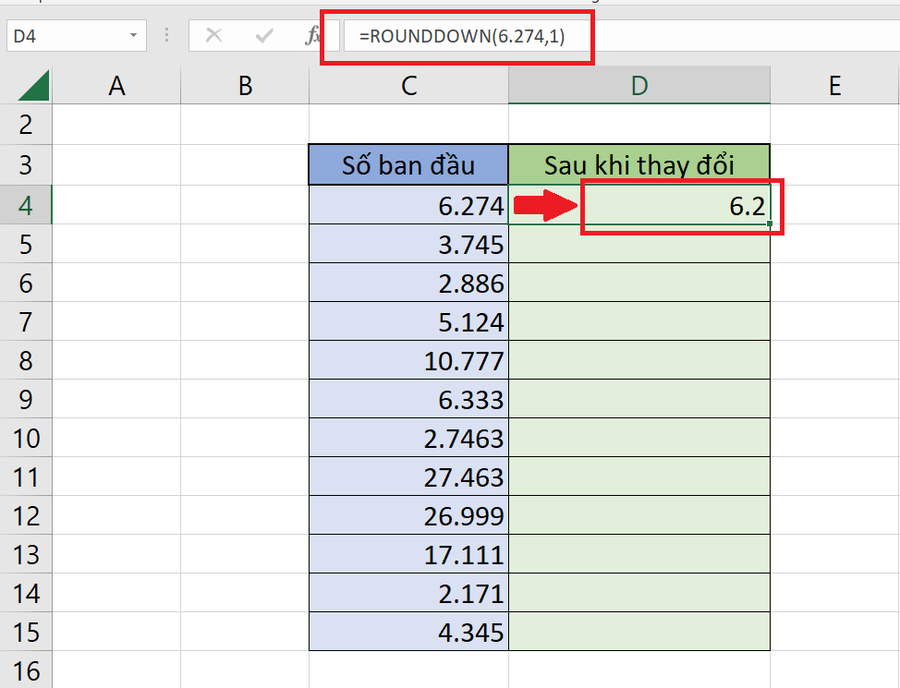The height and width of the screenshot is (688, 900).
Task: Select row 5 header
Action: [x=26, y=244]
